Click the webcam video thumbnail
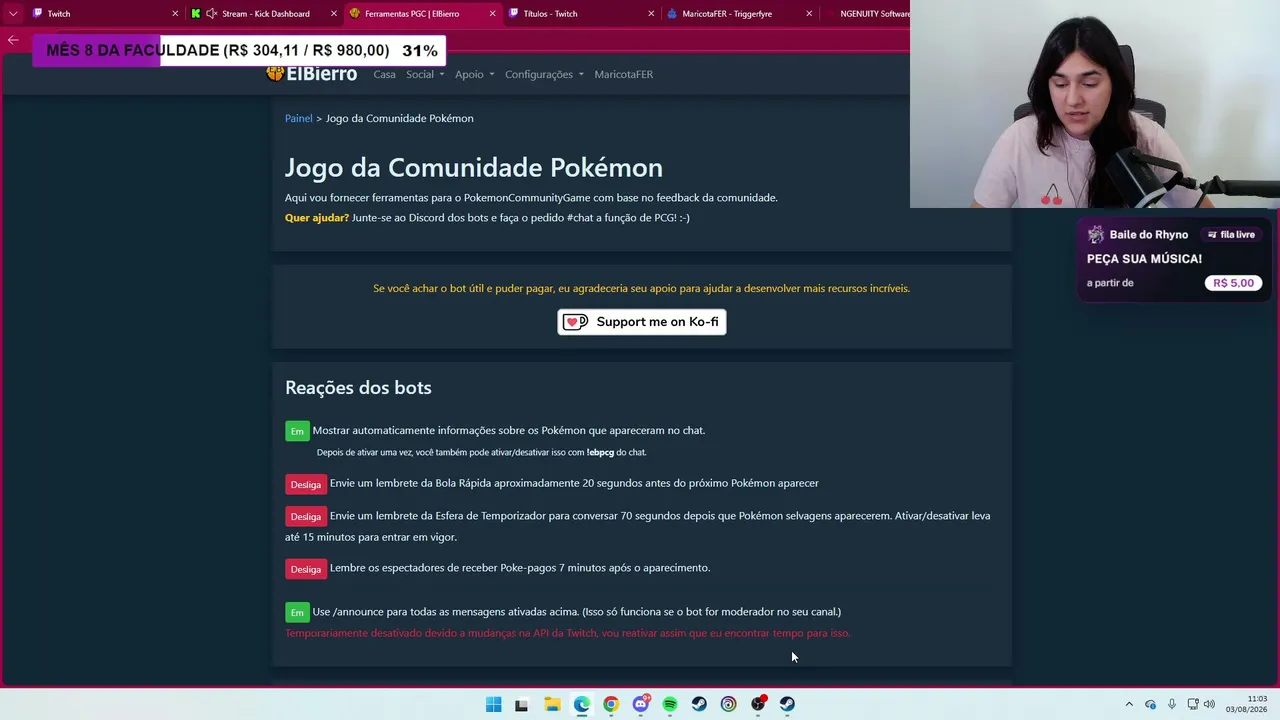 (1095, 104)
